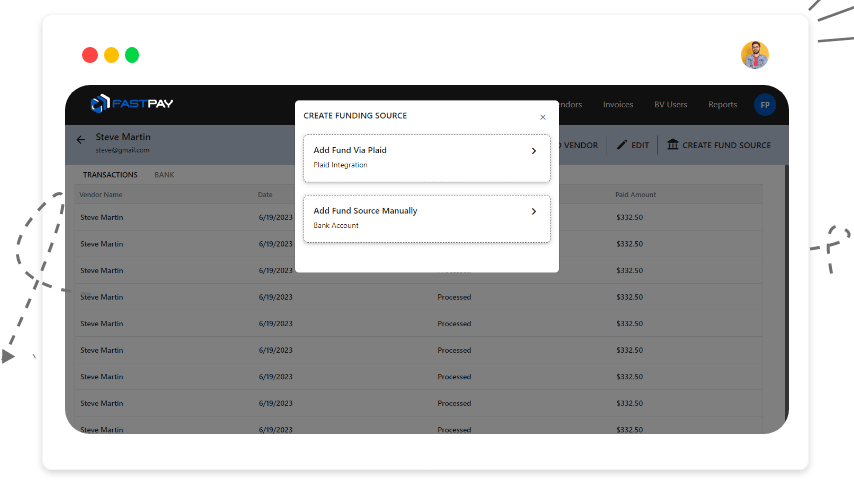The image size is (854, 483).
Task: Switch to the Transactions tab
Action: click(110, 175)
